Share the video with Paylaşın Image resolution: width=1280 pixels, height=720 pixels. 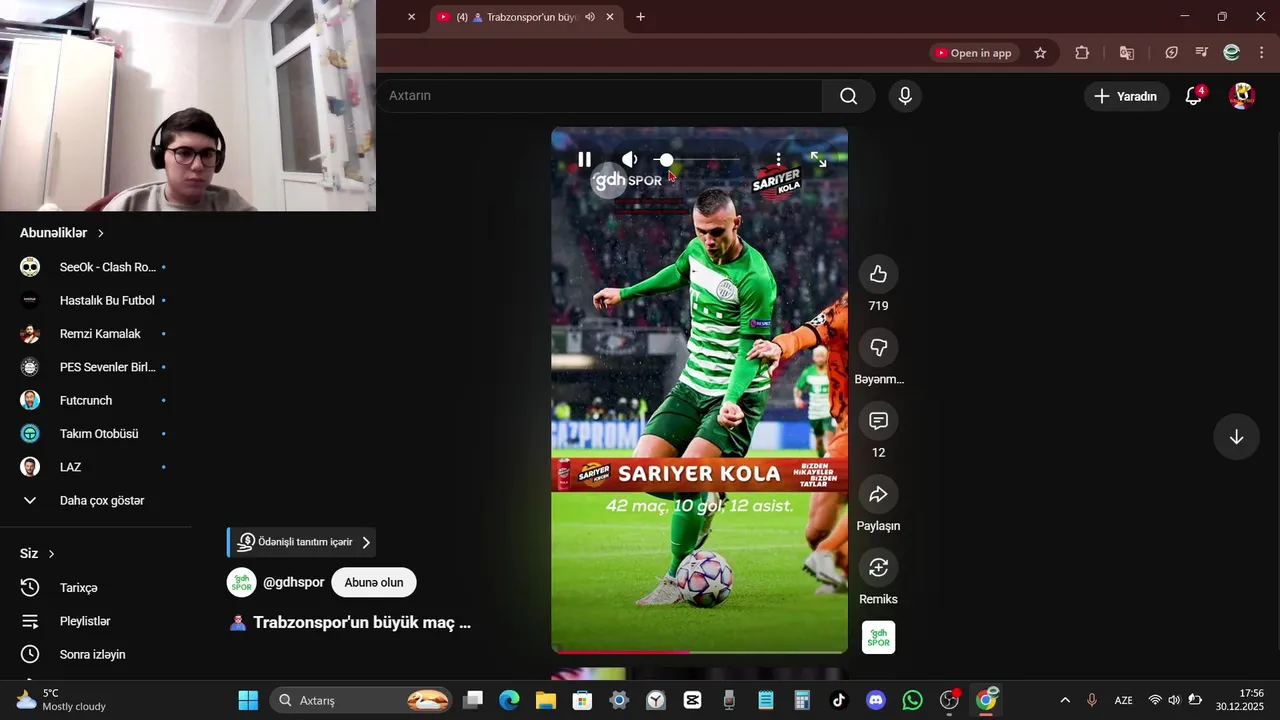[x=878, y=494]
